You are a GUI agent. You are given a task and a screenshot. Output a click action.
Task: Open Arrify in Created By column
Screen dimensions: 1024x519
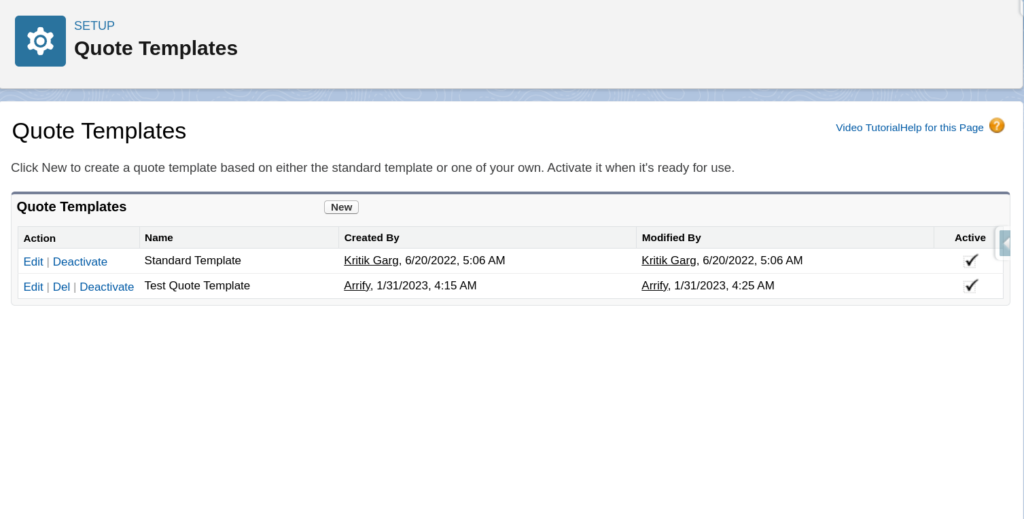357,285
